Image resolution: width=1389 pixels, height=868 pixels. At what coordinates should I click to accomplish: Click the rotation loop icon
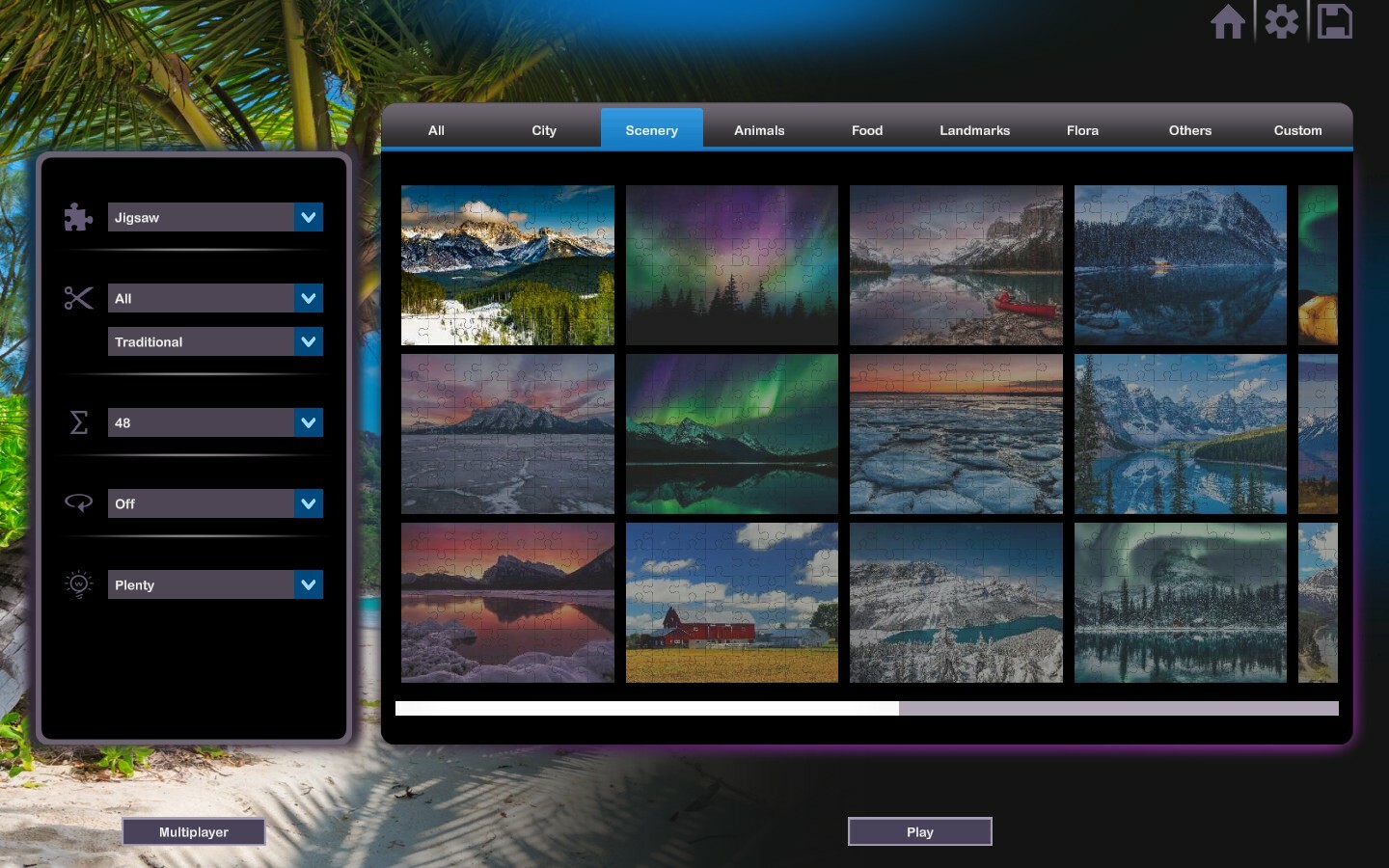(x=77, y=502)
